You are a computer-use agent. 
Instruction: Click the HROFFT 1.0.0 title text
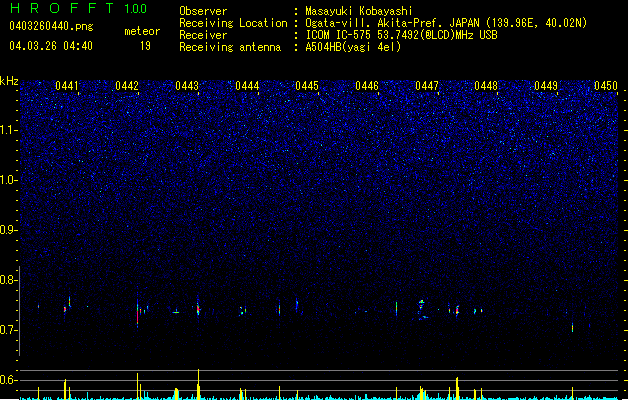click(78, 8)
